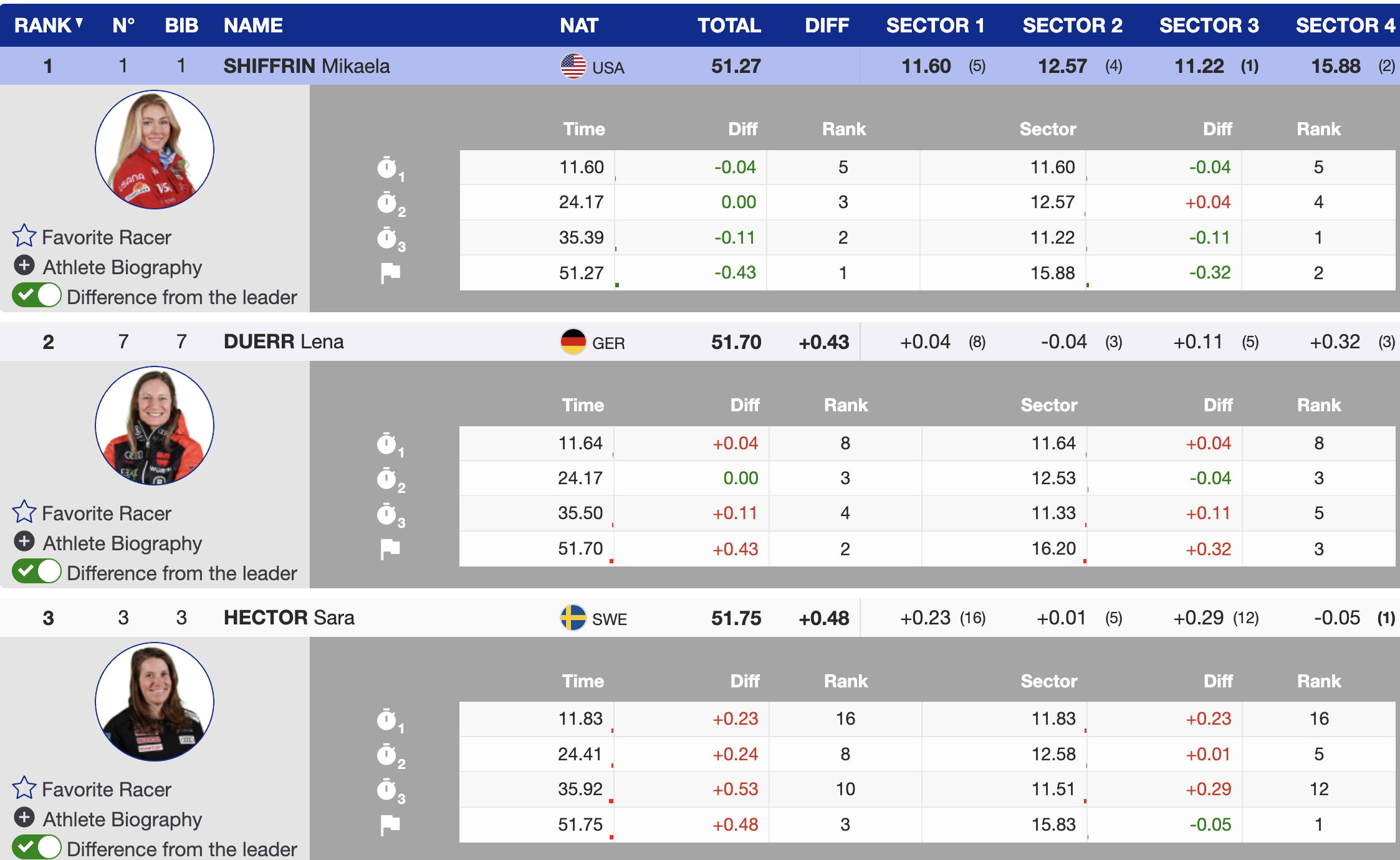Open HECTOR Sara result row

tap(289, 618)
